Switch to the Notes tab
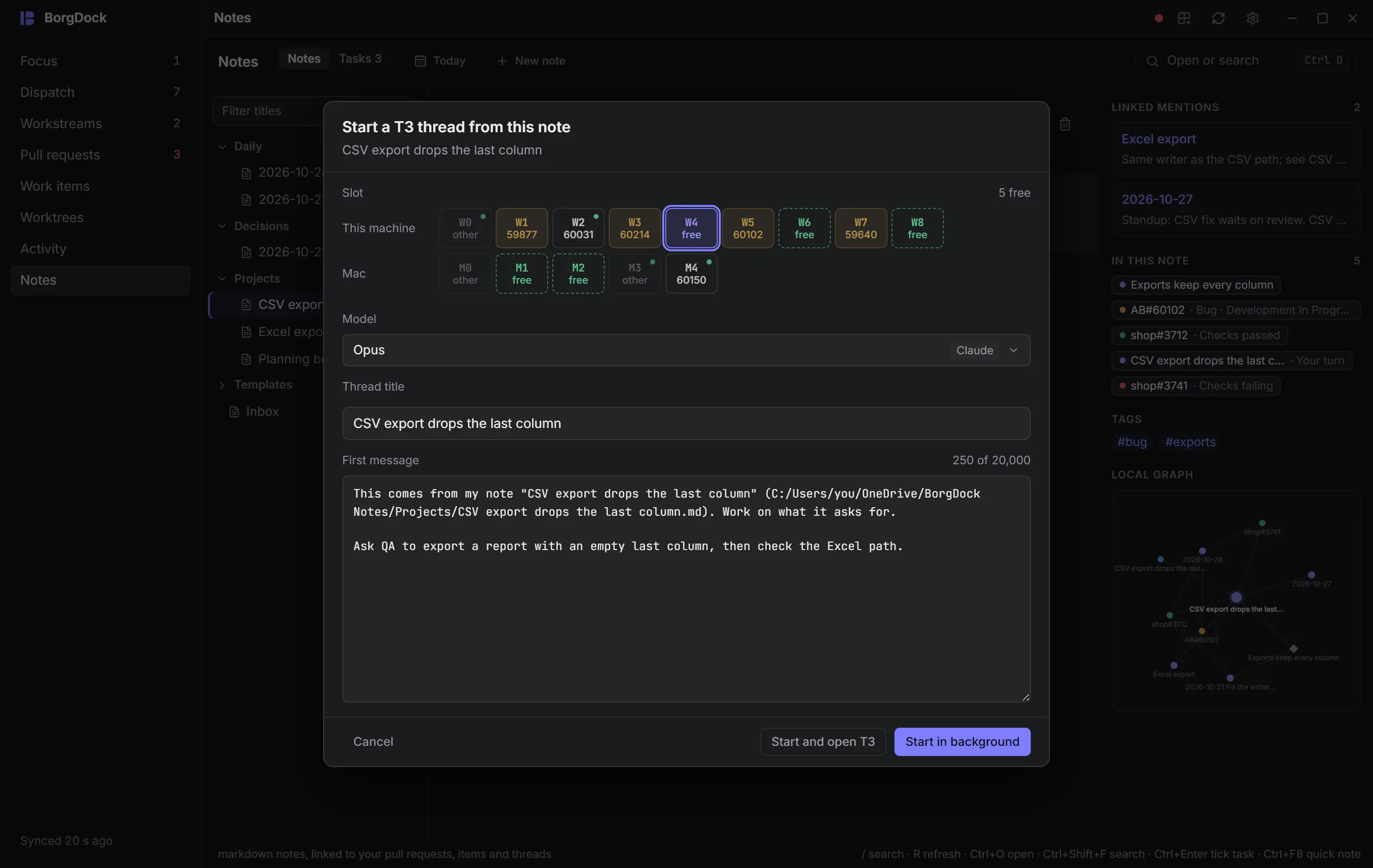 click(304, 59)
